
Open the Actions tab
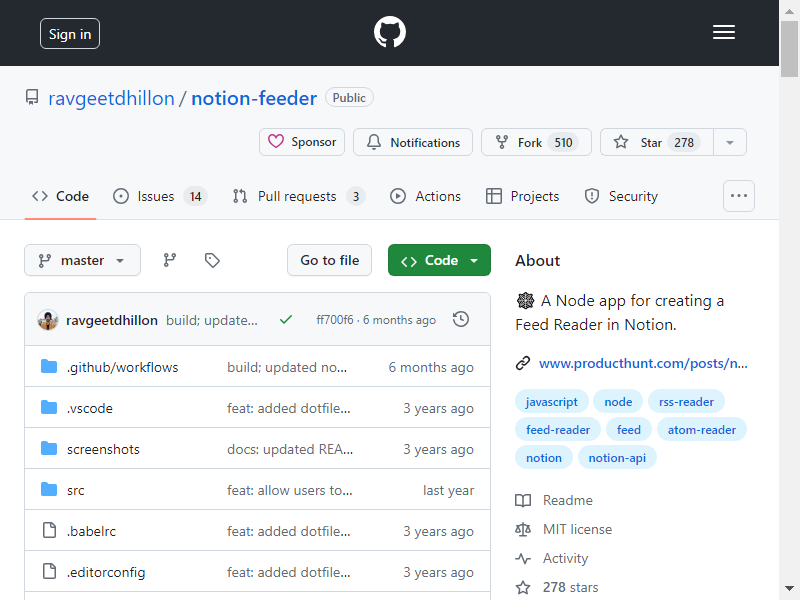(426, 196)
